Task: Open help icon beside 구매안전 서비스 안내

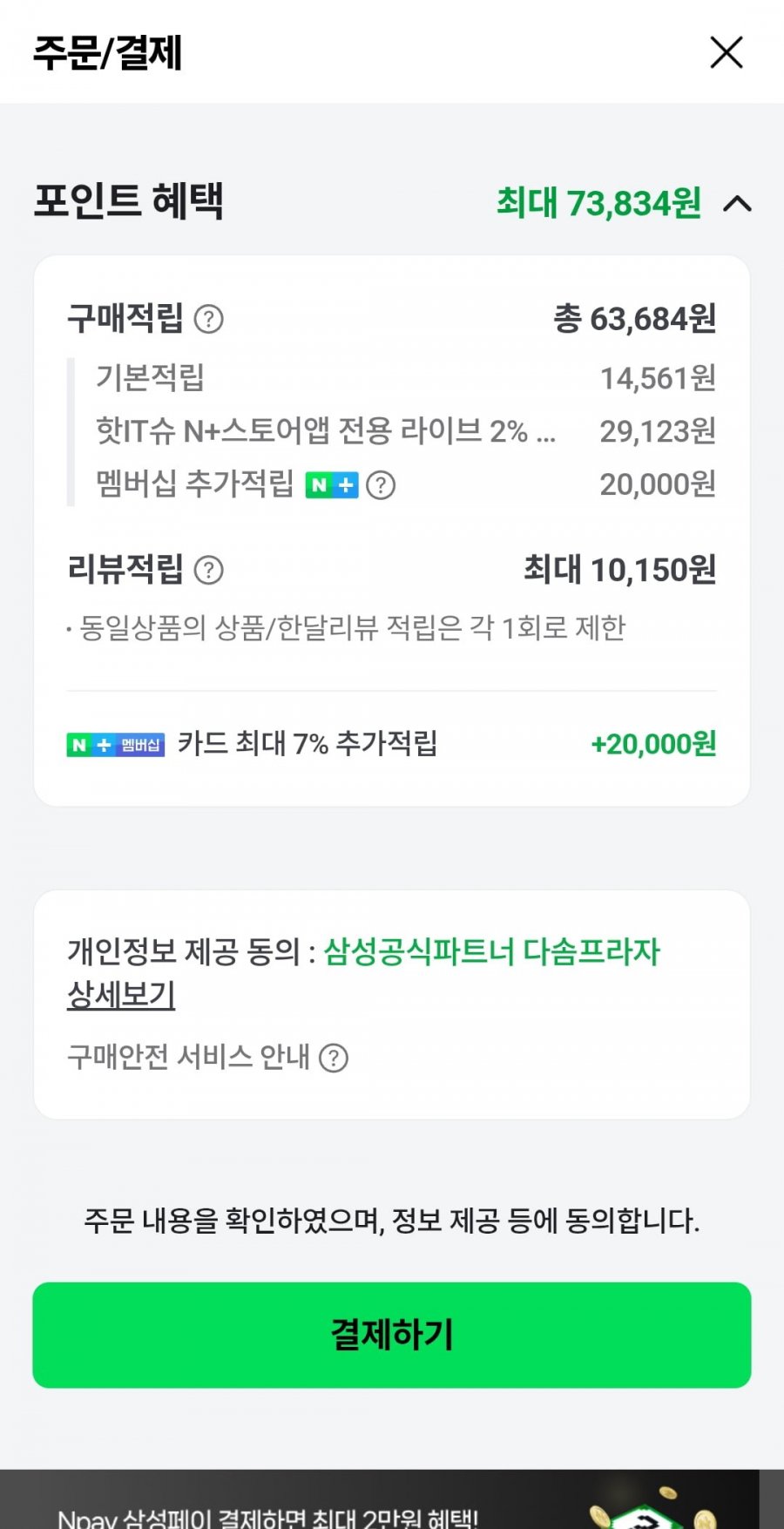Action: 334,1059
